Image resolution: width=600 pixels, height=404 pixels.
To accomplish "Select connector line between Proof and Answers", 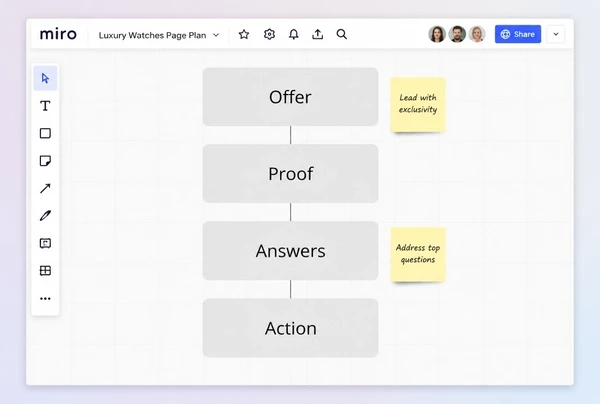I will [x=290, y=212].
